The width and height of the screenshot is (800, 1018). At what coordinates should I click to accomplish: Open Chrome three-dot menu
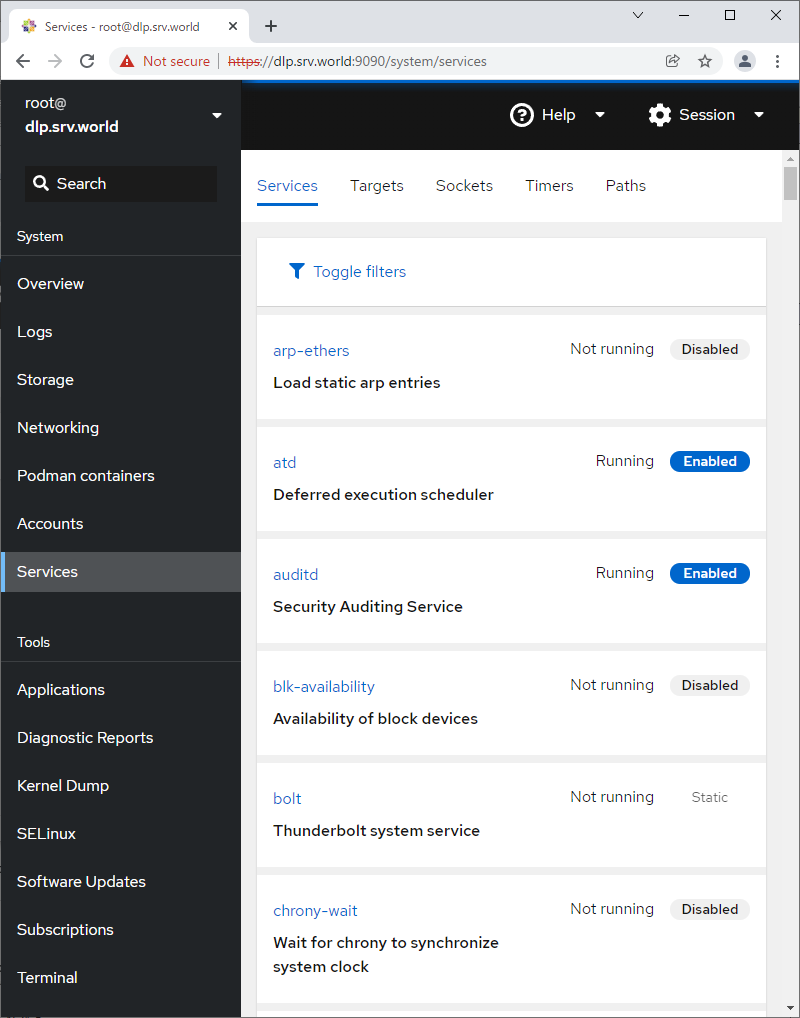coord(778,61)
